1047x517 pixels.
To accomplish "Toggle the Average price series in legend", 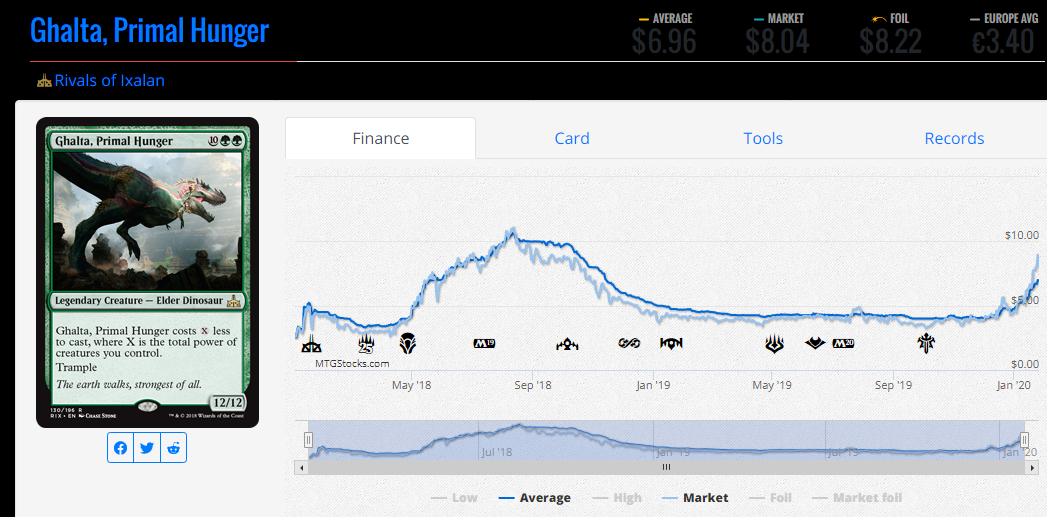I will tap(534, 498).
